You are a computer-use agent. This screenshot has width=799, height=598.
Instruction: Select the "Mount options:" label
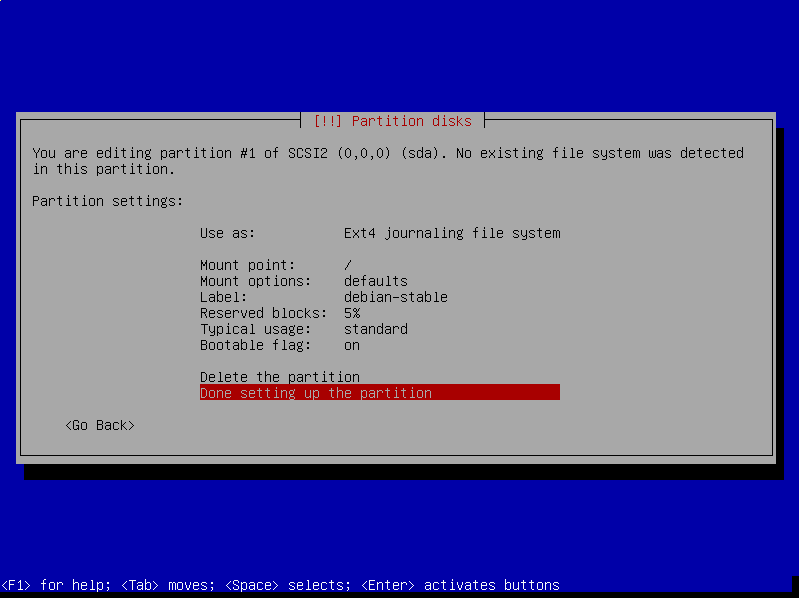255,281
